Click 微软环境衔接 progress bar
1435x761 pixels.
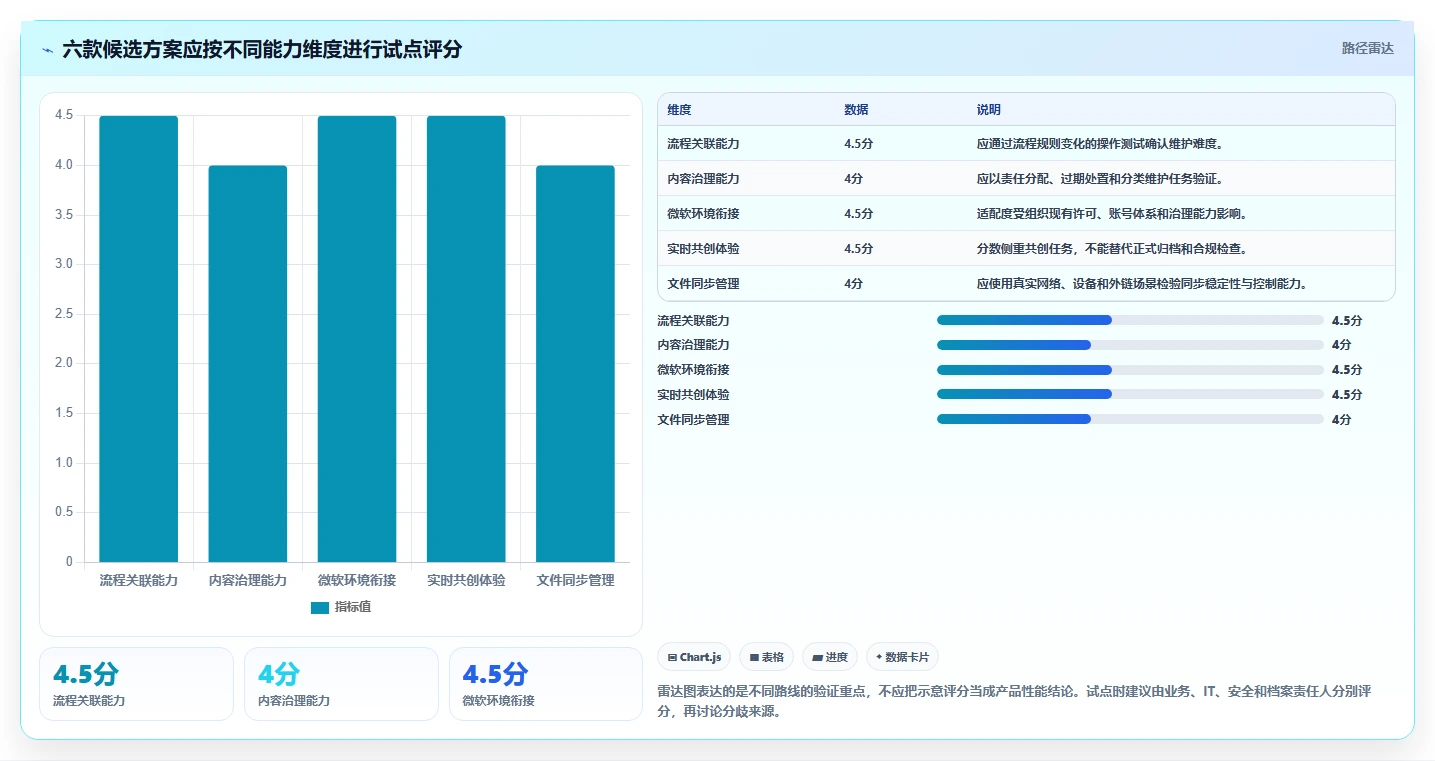(x=1130, y=370)
